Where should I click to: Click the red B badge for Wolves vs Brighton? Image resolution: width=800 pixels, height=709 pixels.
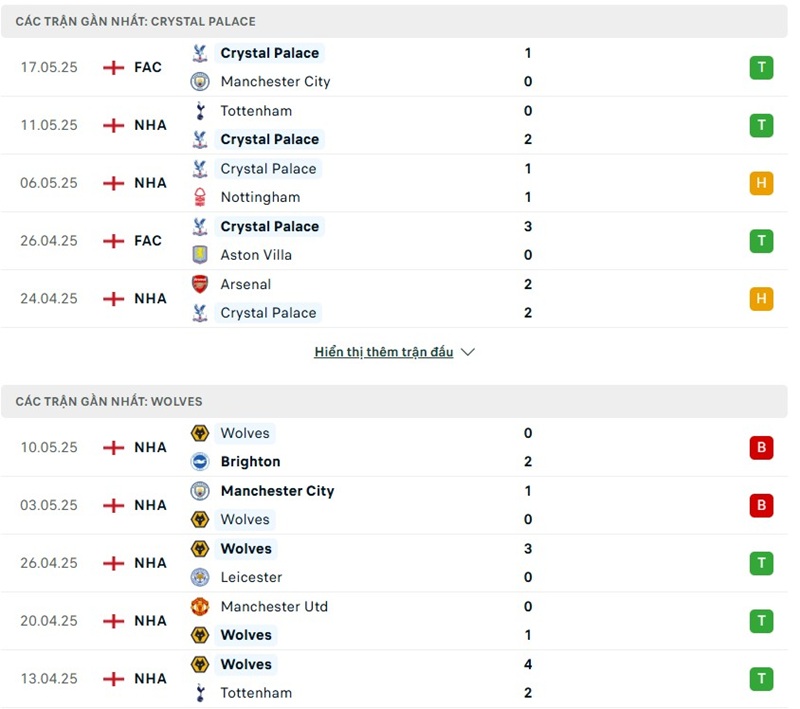point(761,448)
